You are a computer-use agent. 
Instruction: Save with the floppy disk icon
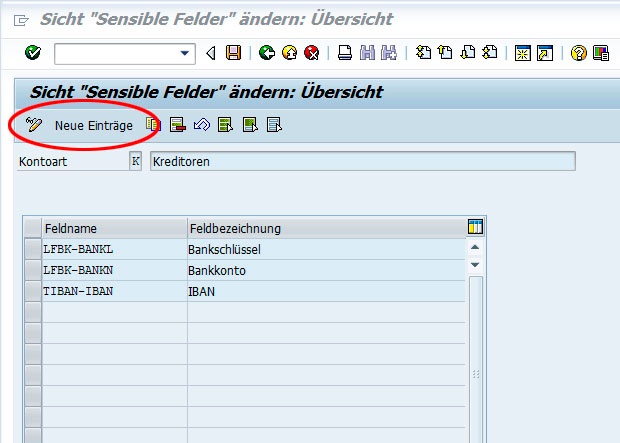pos(233,53)
